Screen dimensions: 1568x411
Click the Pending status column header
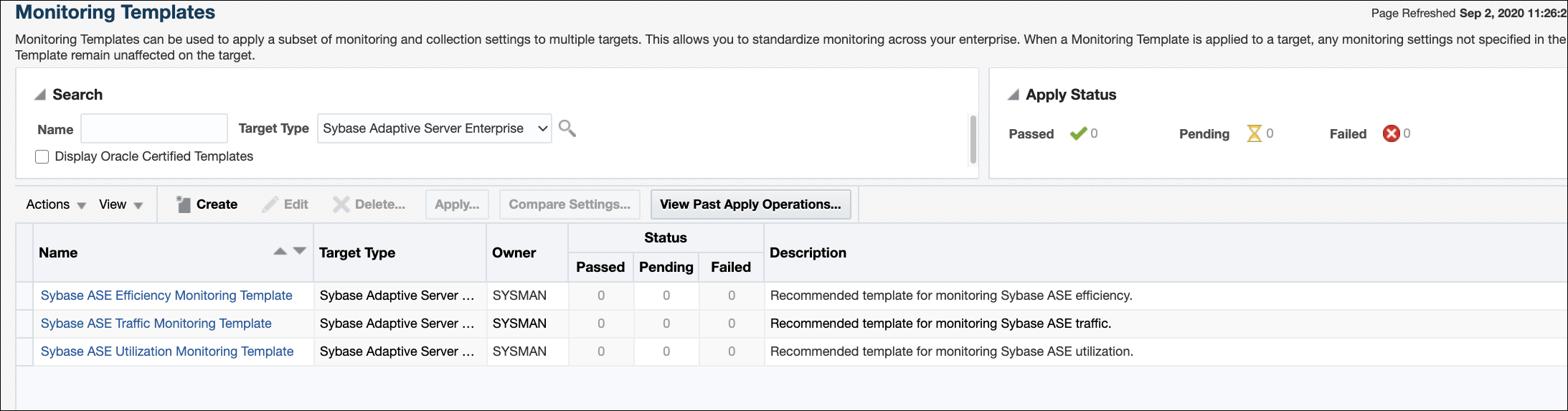666,267
